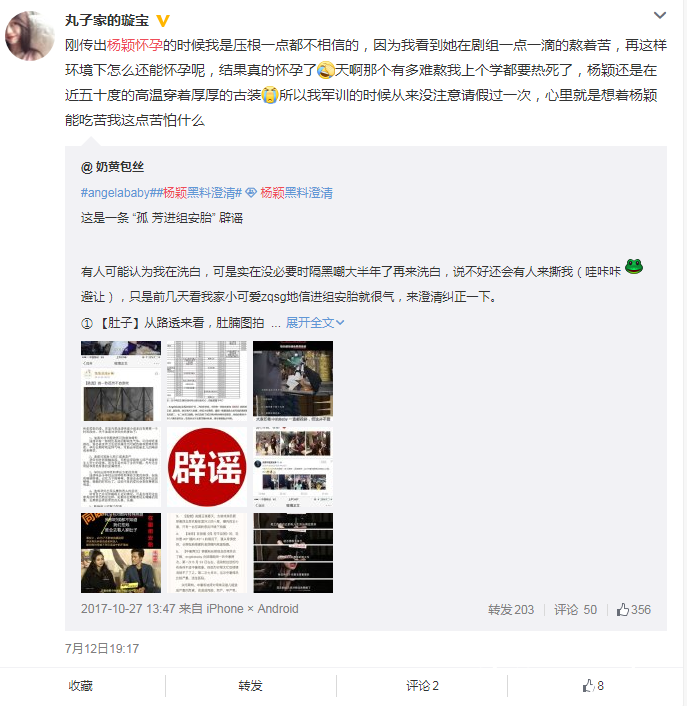687x706 pixels.
Task: Click the gold verified V badge
Action: (x=163, y=20)
